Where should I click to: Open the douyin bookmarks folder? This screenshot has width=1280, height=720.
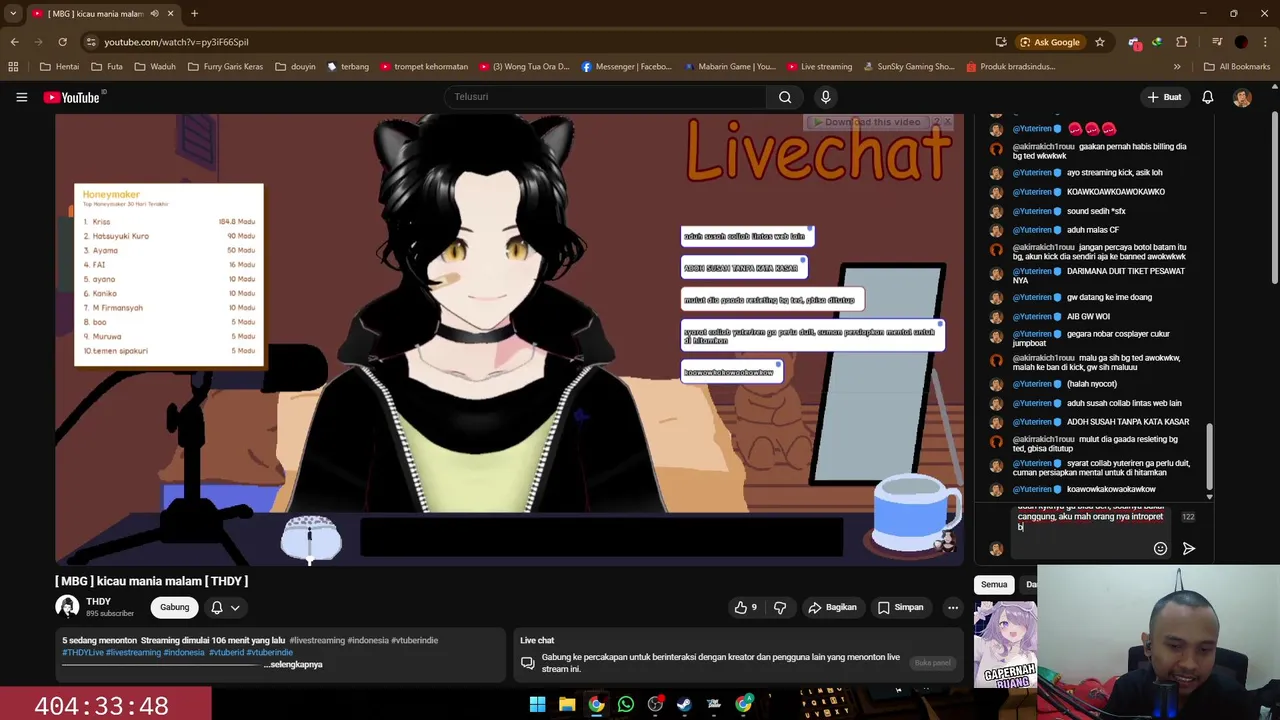(x=296, y=67)
